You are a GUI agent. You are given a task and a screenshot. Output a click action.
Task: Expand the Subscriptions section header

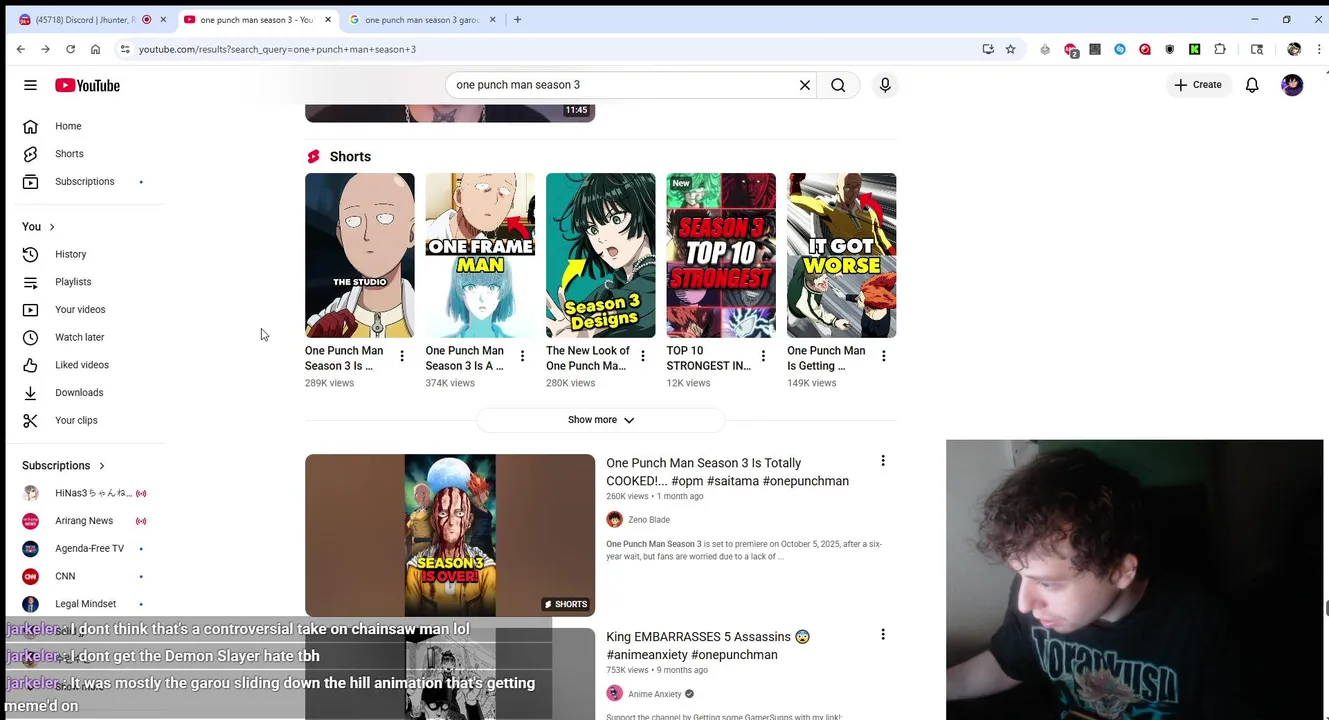pos(63,465)
